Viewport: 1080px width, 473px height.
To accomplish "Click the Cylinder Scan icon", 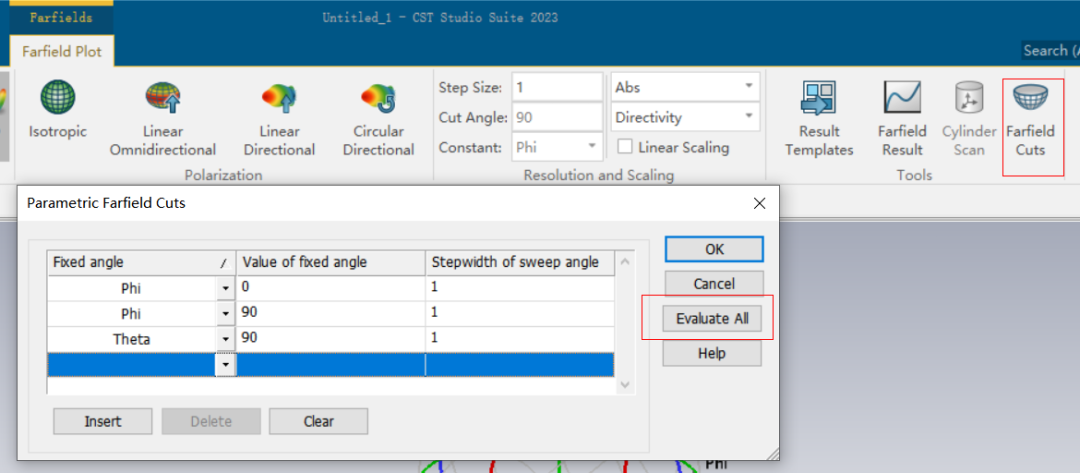I will pyautogui.click(x=969, y=101).
